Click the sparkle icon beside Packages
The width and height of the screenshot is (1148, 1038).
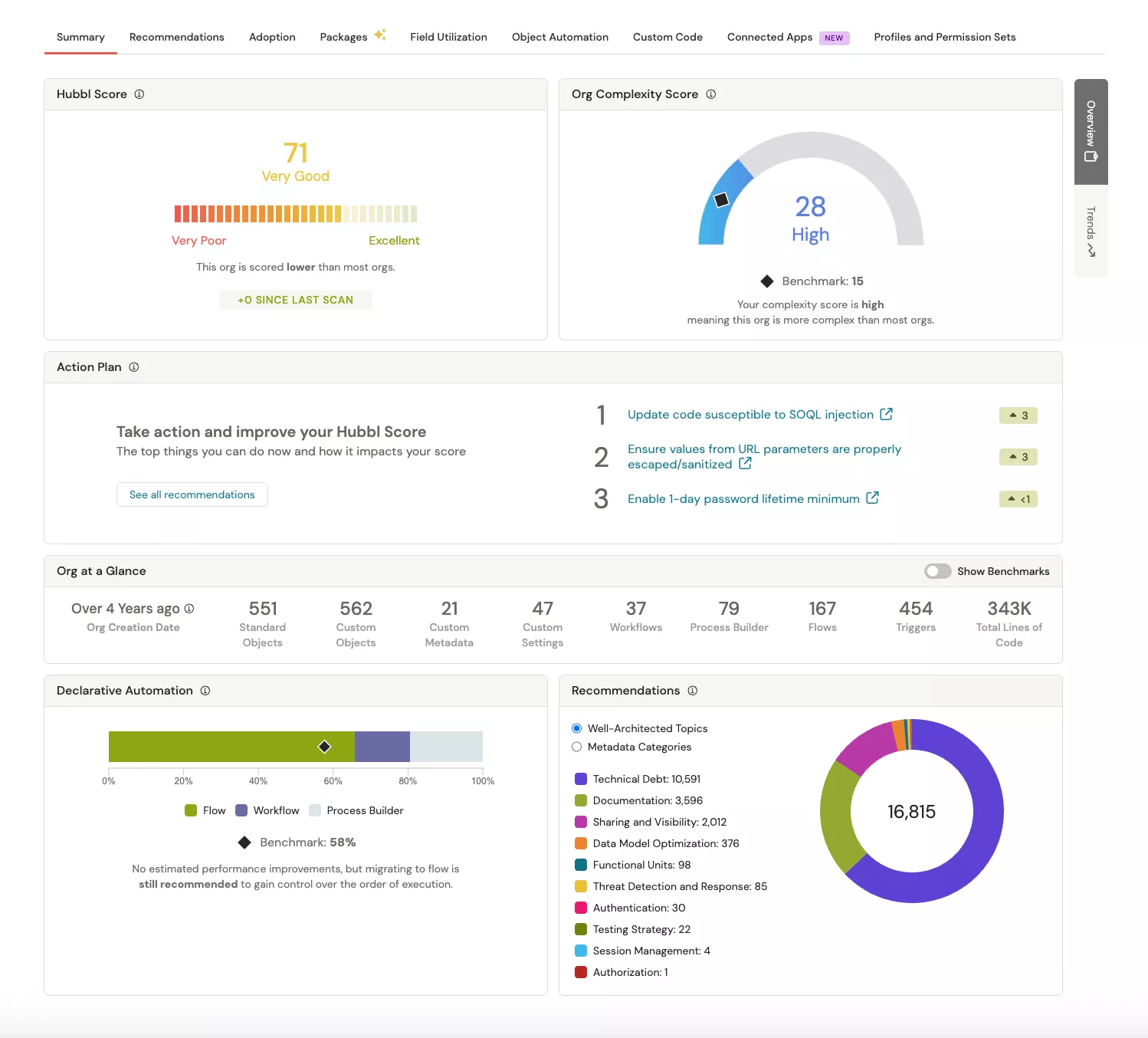(x=379, y=34)
